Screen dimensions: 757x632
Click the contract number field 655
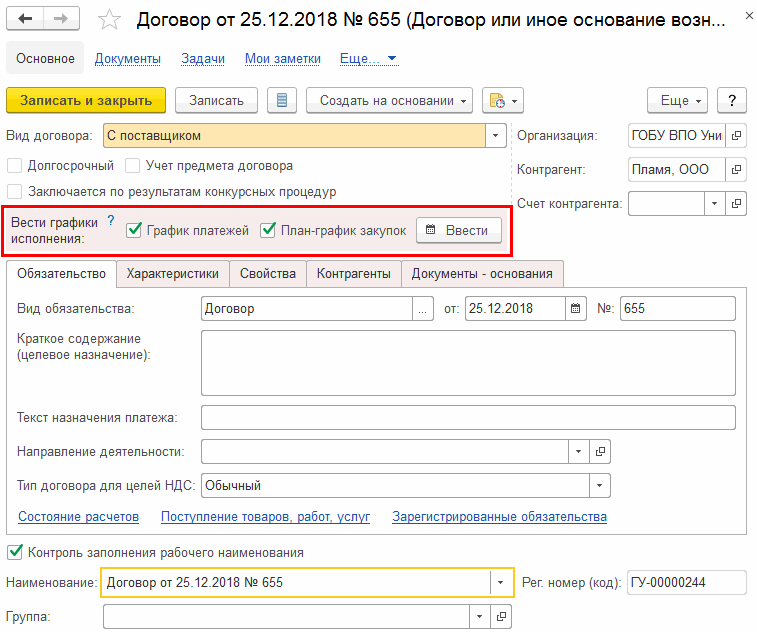pos(678,309)
